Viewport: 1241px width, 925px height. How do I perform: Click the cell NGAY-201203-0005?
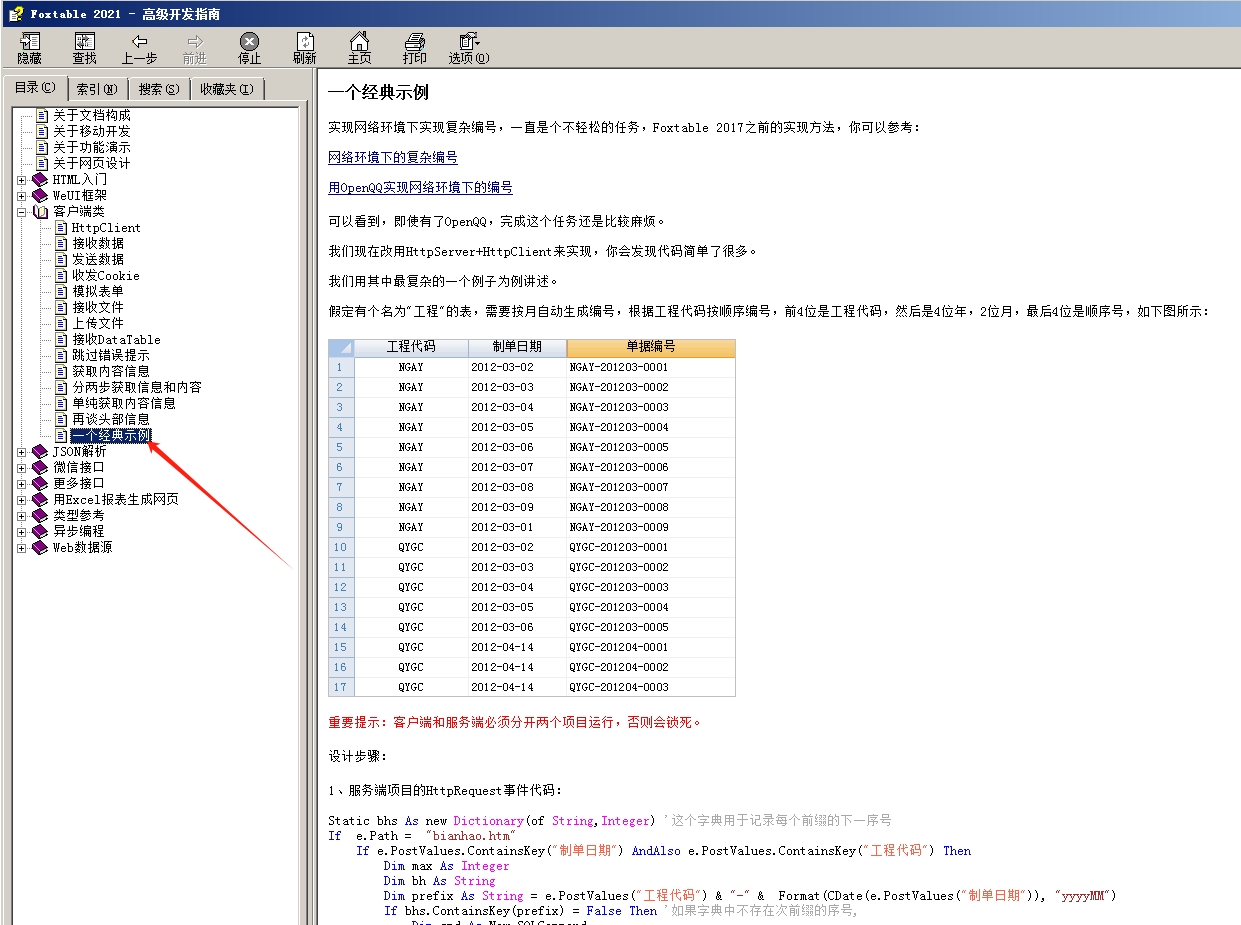650,447
